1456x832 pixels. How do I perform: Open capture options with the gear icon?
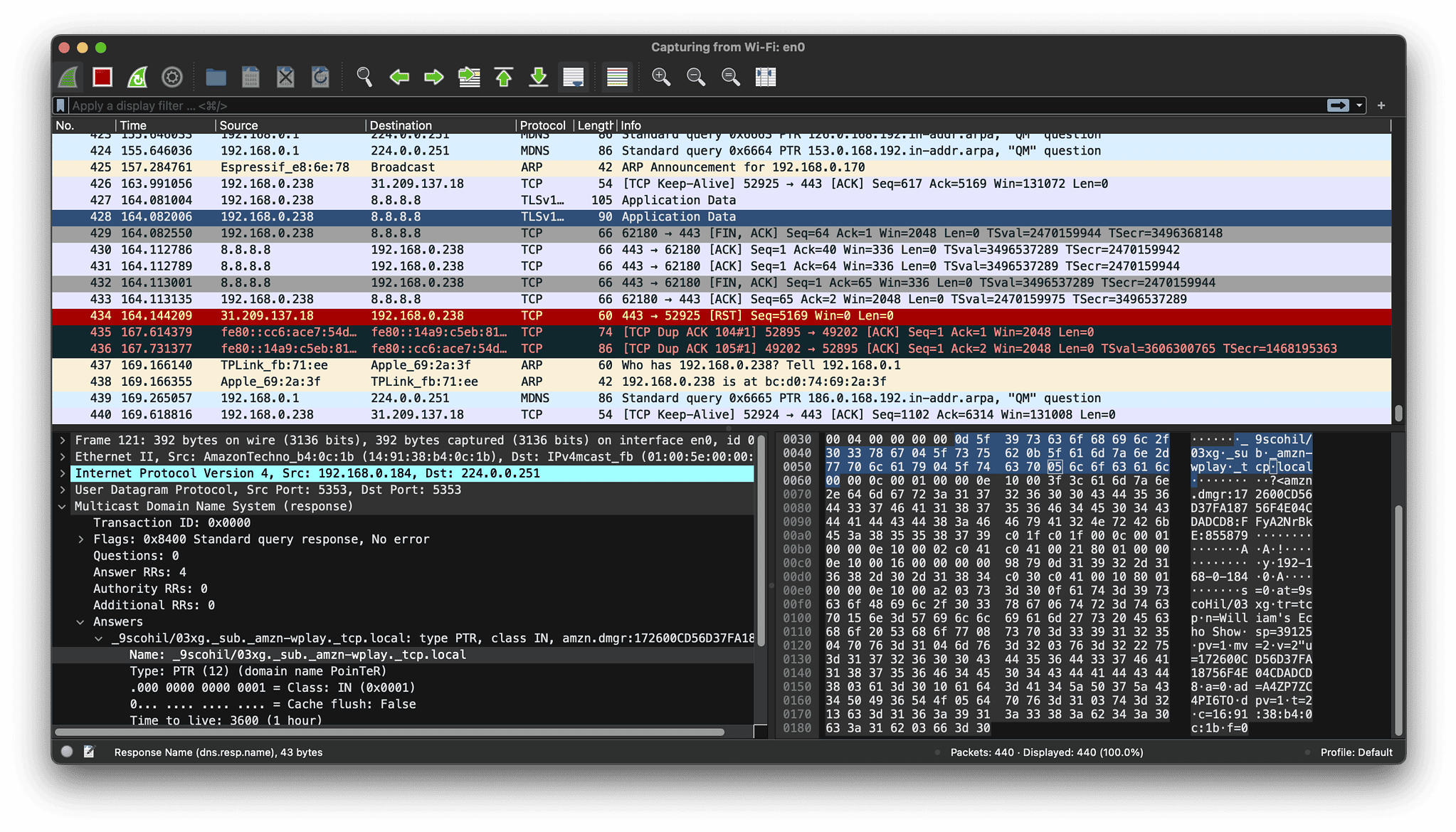(x=172, y=77)
